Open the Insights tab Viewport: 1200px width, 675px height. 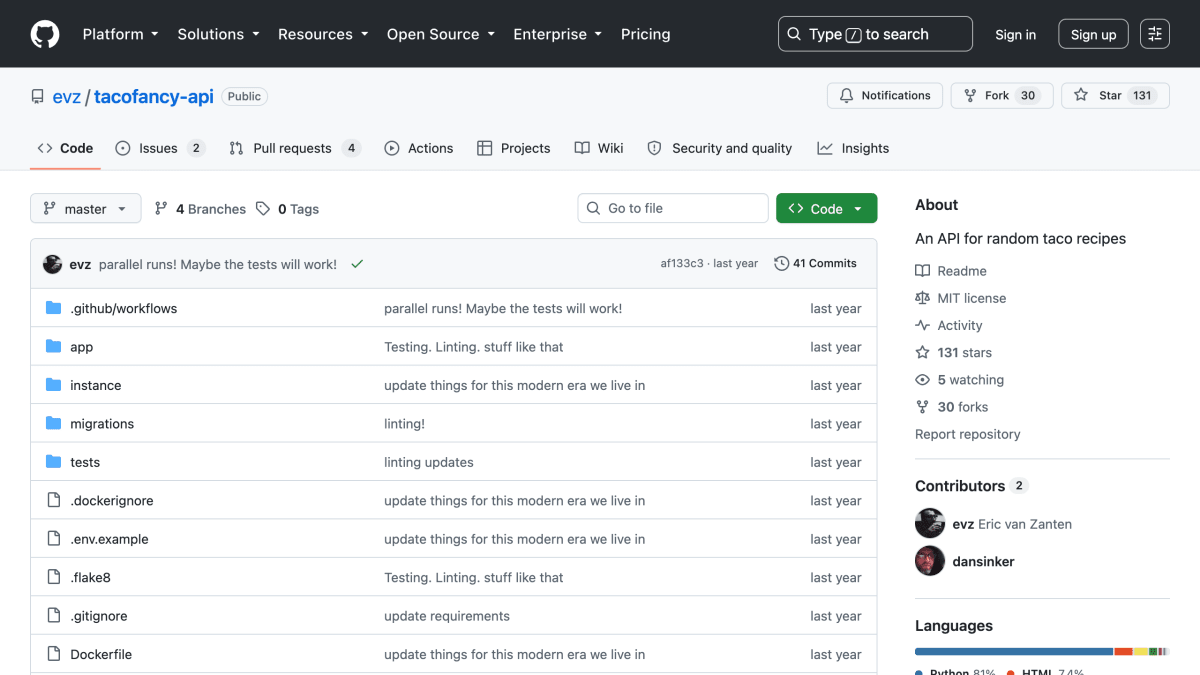[x=853, y=148]
